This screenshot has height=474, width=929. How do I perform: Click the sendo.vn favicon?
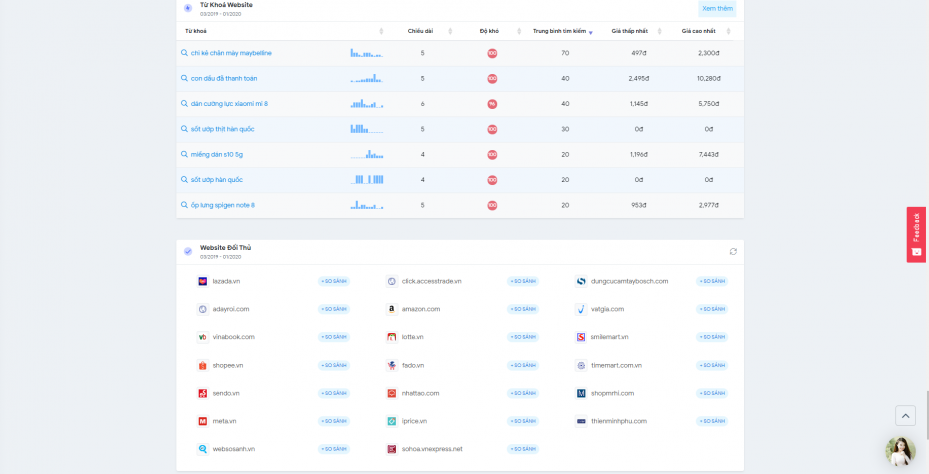[x=203, y=393]
